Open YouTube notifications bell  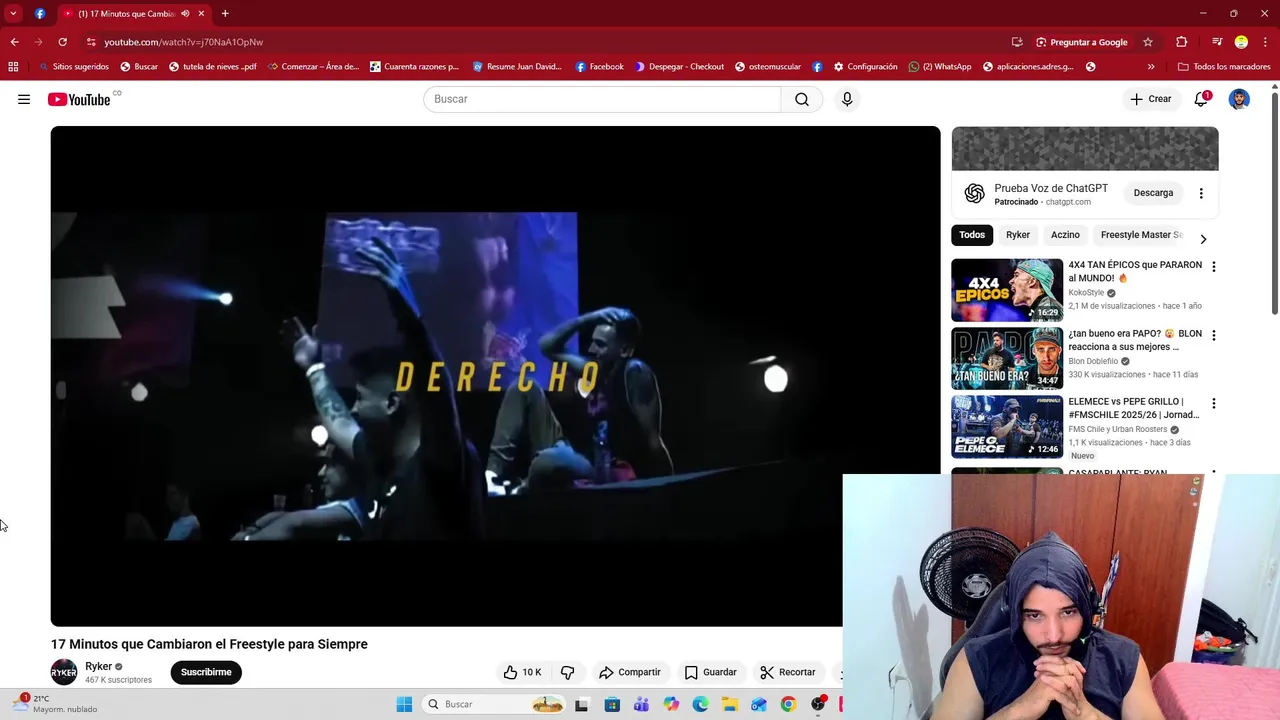click(x=1201, y=99)
